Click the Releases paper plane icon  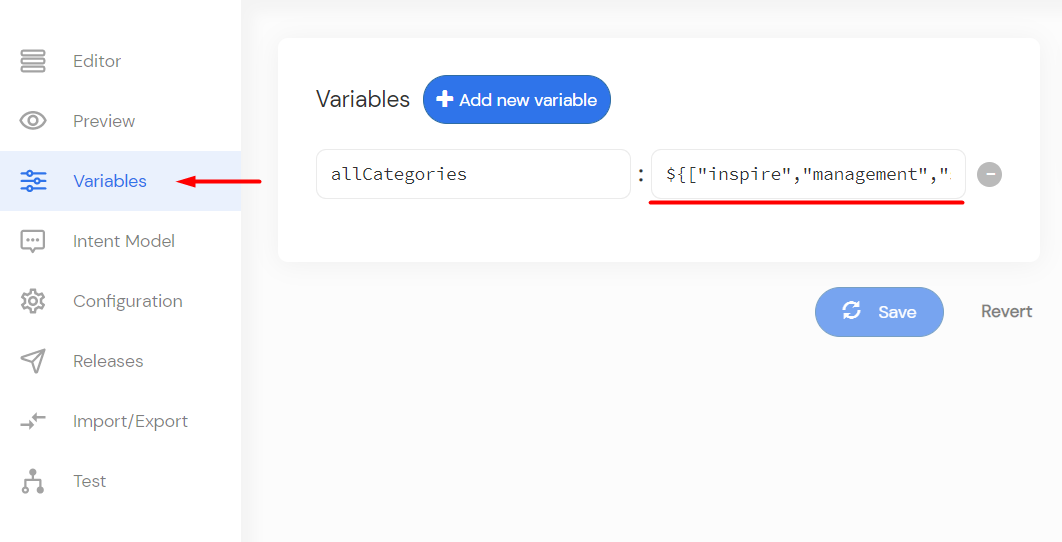(x=33, y=361)
